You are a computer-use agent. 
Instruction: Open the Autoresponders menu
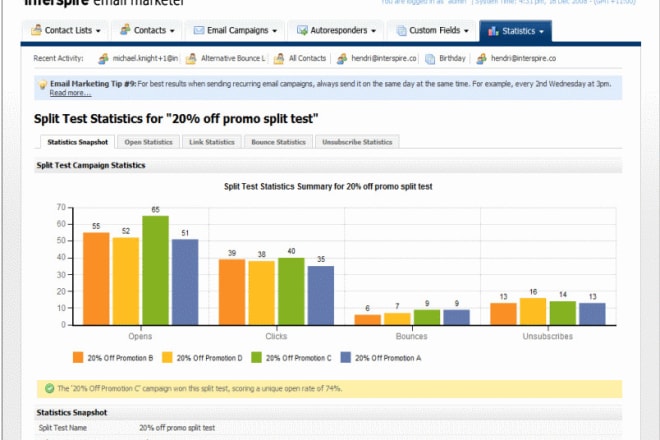(x=336, y=30)
